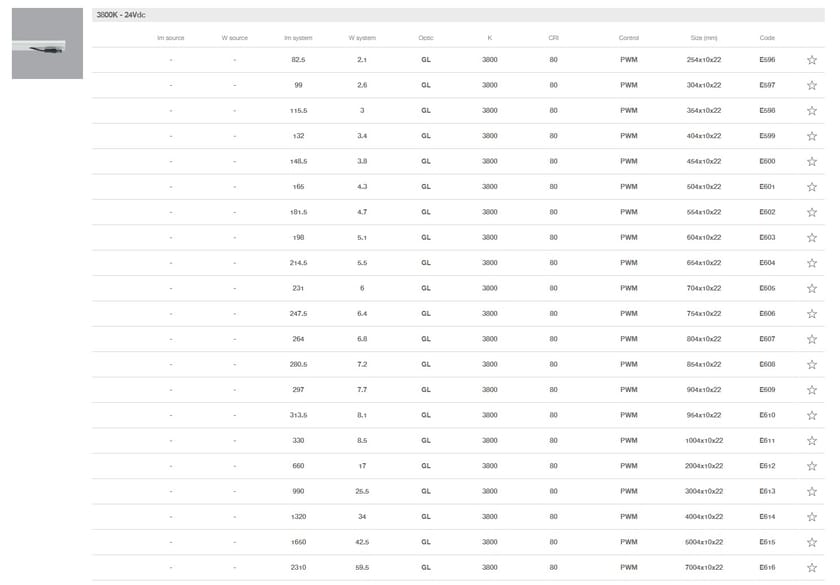Image resolution: width=840 pixels, height=585 pixels.
Task: Open product code E615 link
Action: (767, 542)
